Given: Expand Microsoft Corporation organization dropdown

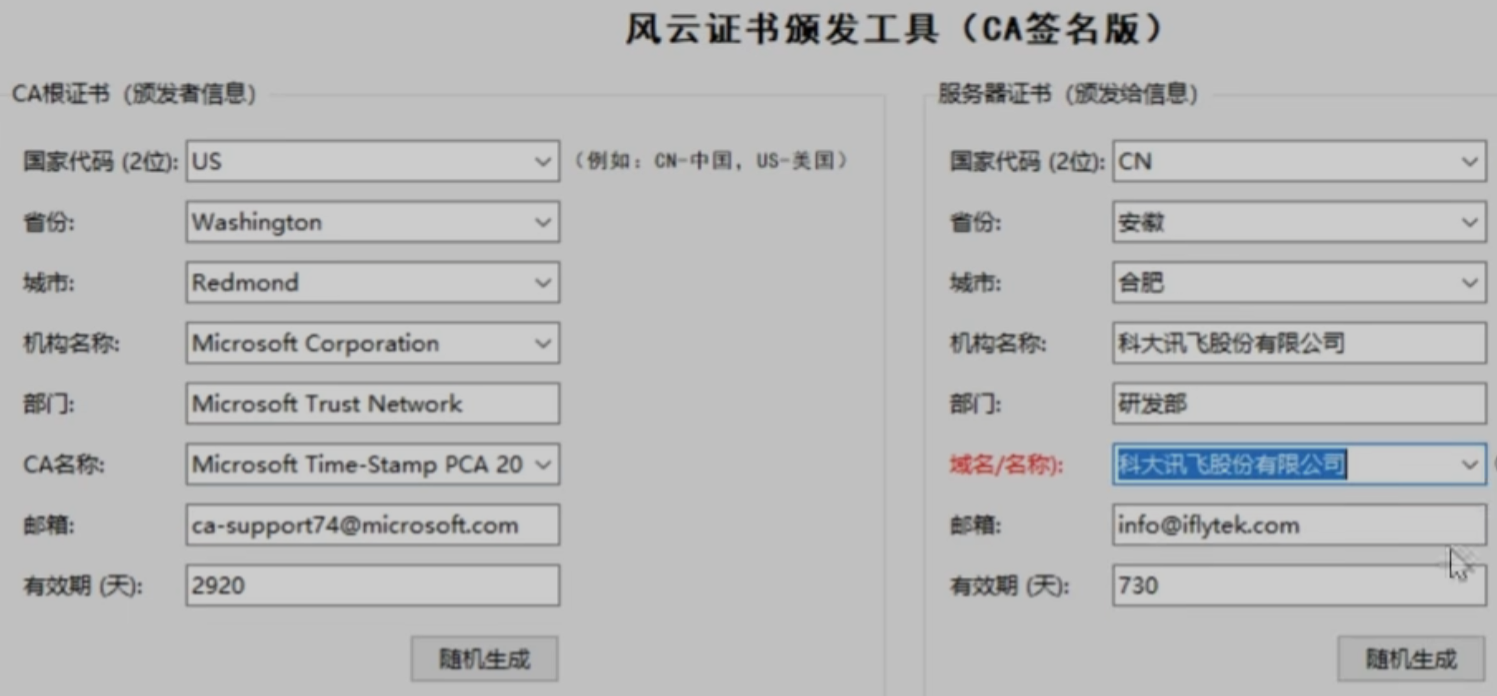Looking at the screenshot, I should coord(542,344).
